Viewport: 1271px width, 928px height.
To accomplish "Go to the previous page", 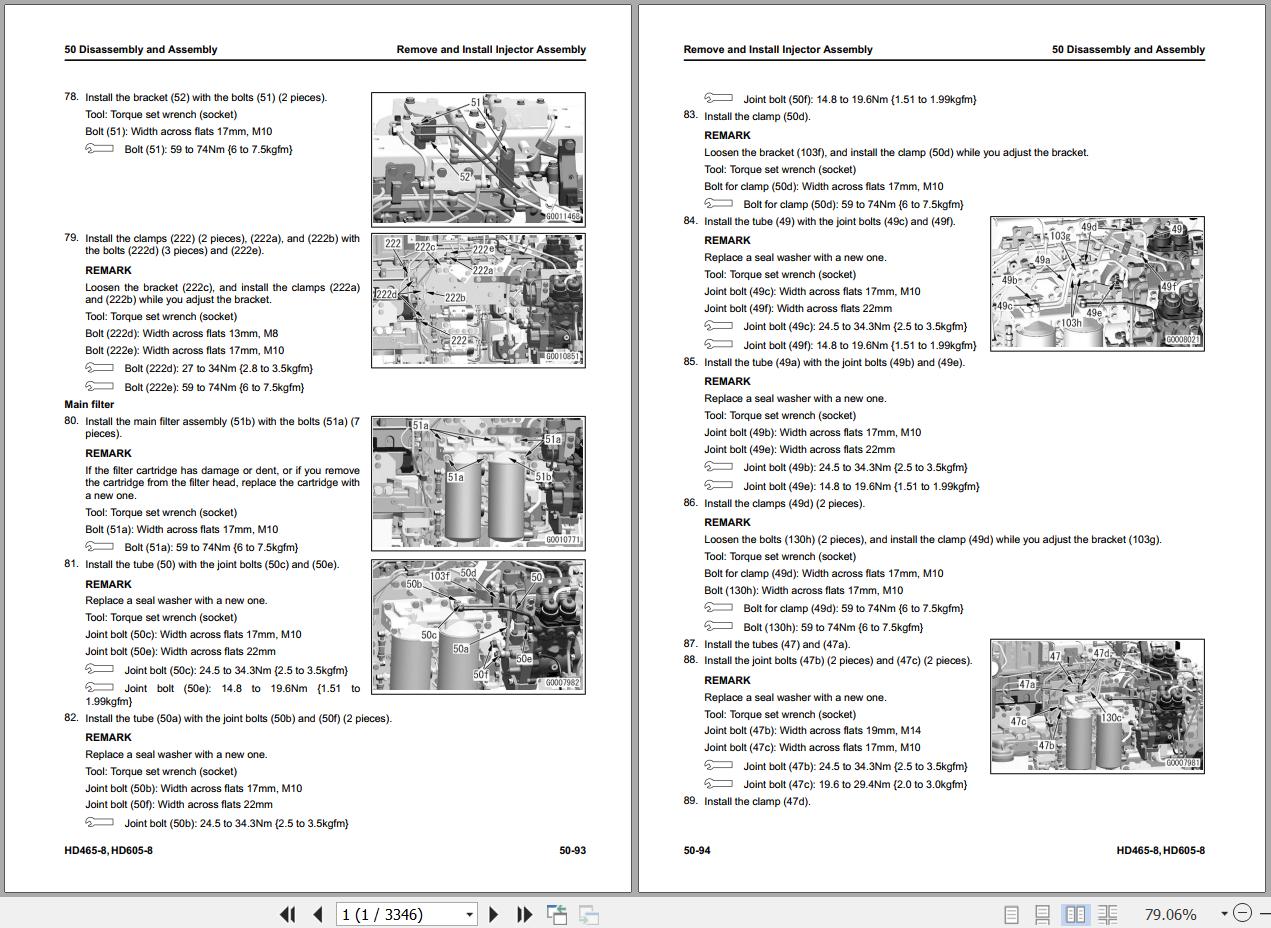I will coord(318,914).
